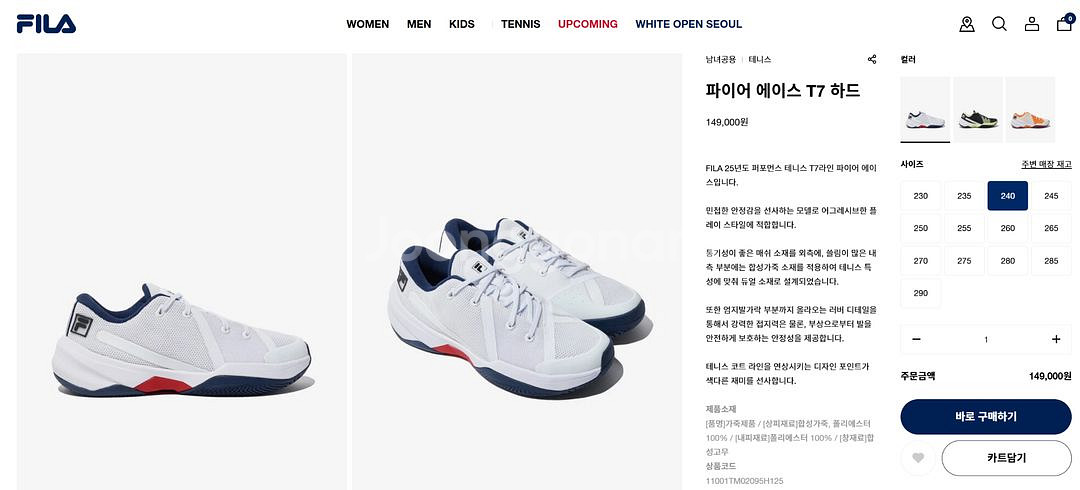Go to FILA logo home page

pos(46,24)
